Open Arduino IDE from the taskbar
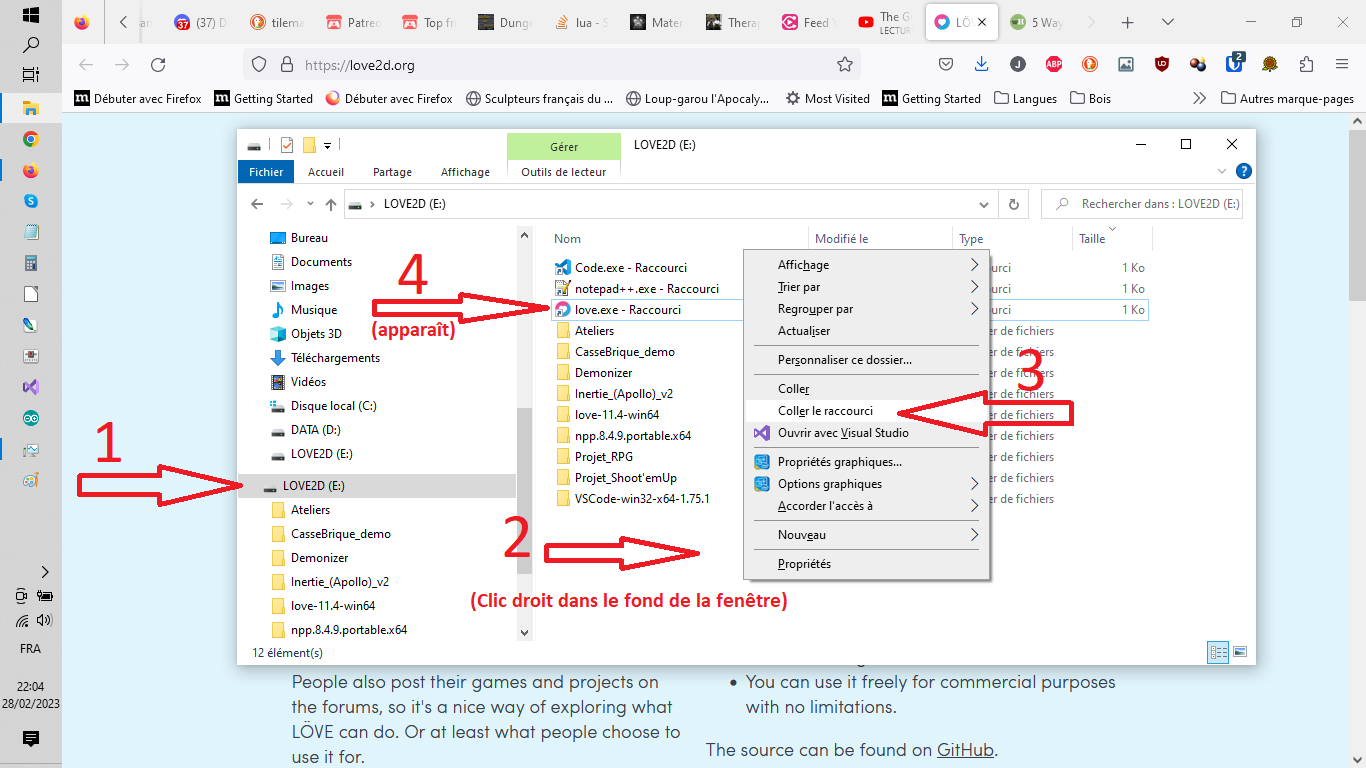This screenshot has height=768, width=1366. 31,418
